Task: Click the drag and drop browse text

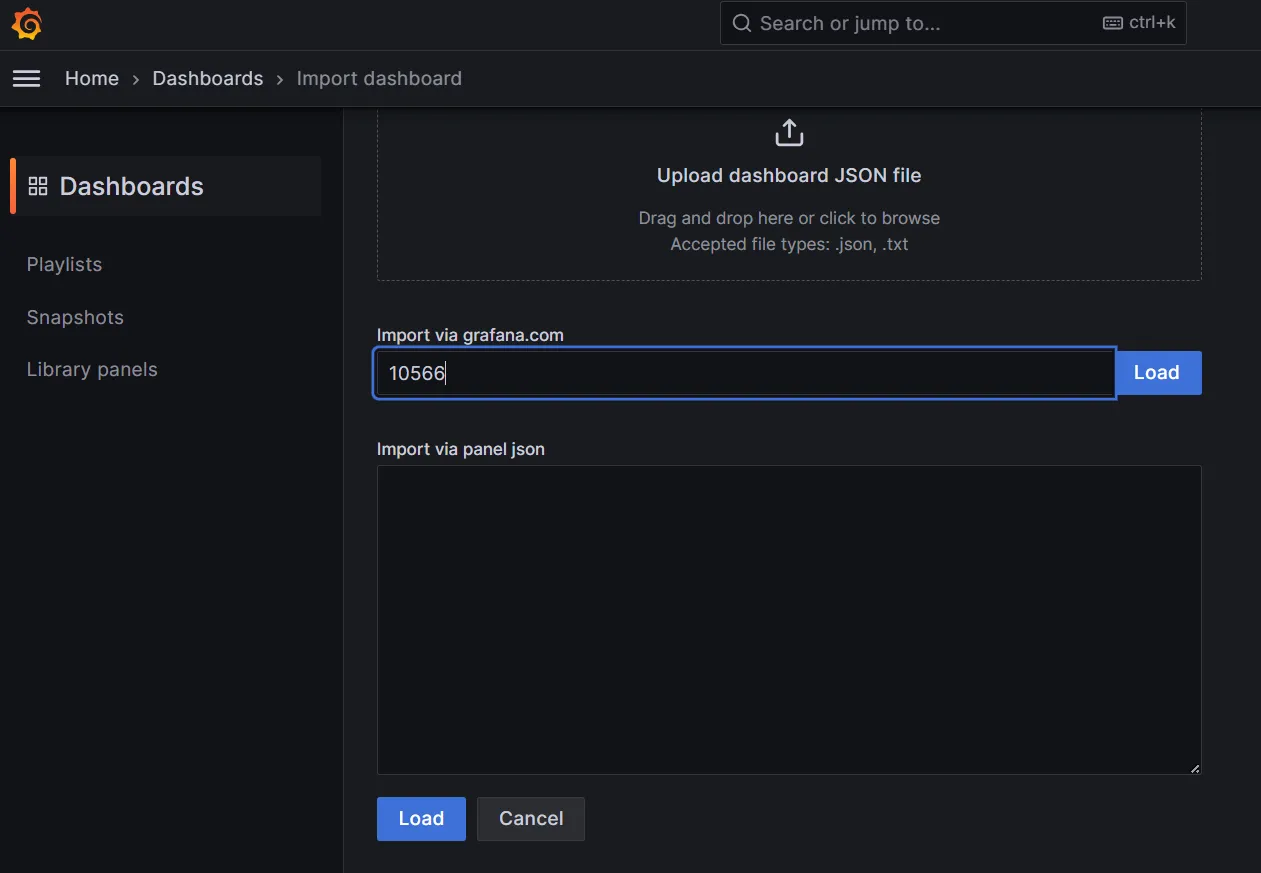Action: pos(789,218)
